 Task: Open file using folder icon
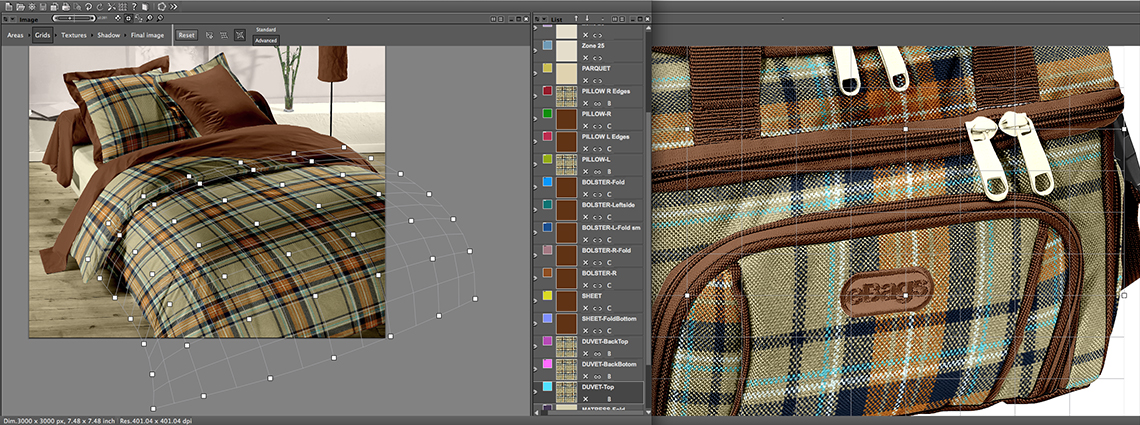click(20, 7)
